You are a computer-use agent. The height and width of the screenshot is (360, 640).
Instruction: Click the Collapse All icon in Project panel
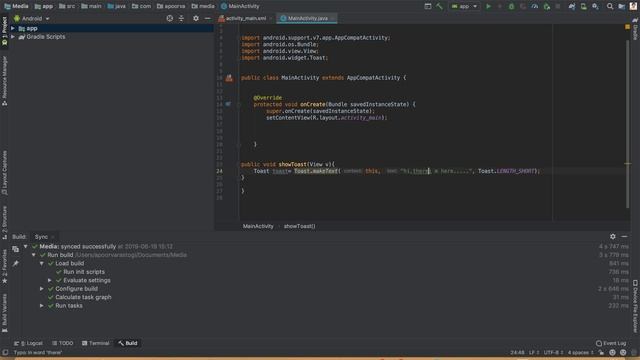(x=181, y=18)
